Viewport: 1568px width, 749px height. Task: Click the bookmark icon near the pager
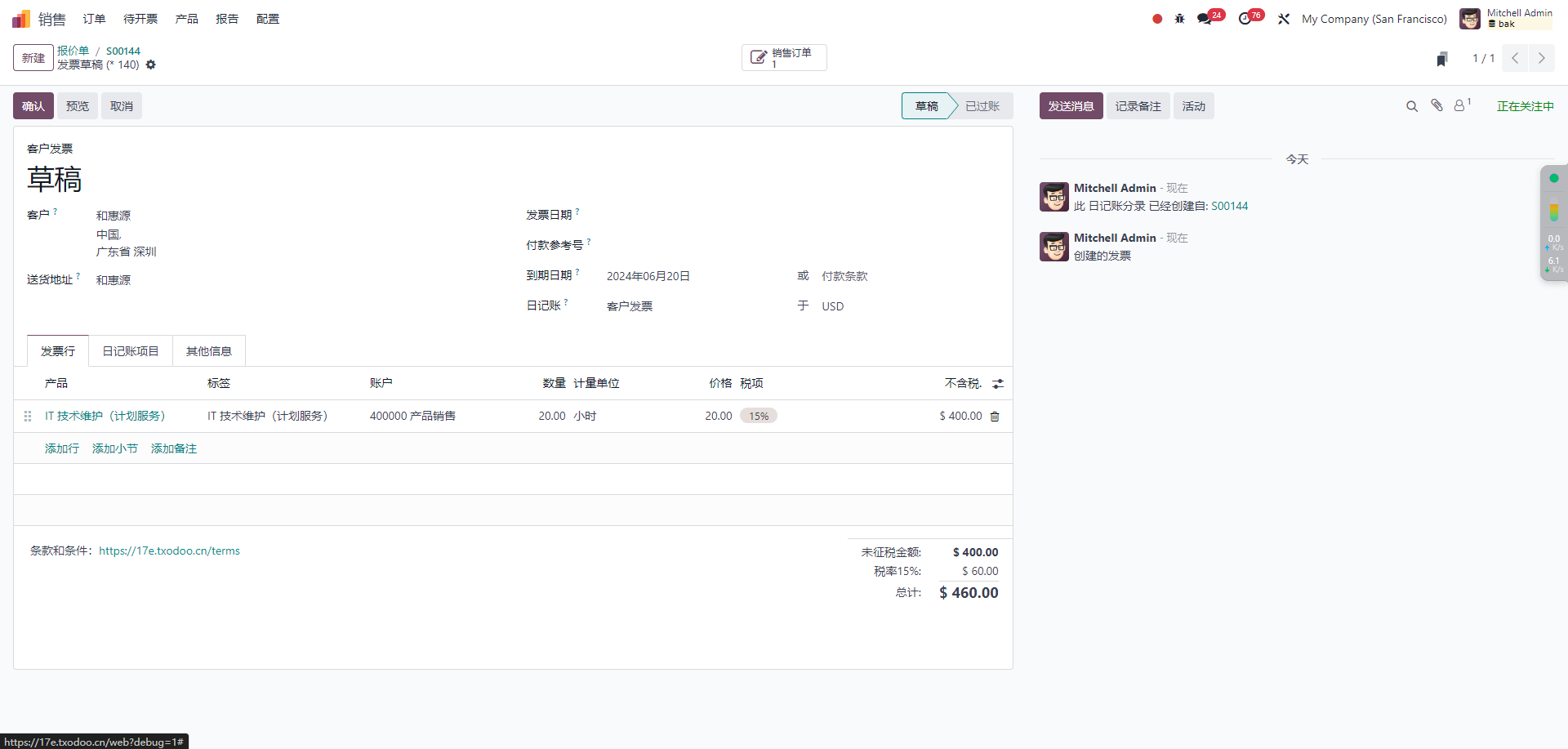[1442, 59]
